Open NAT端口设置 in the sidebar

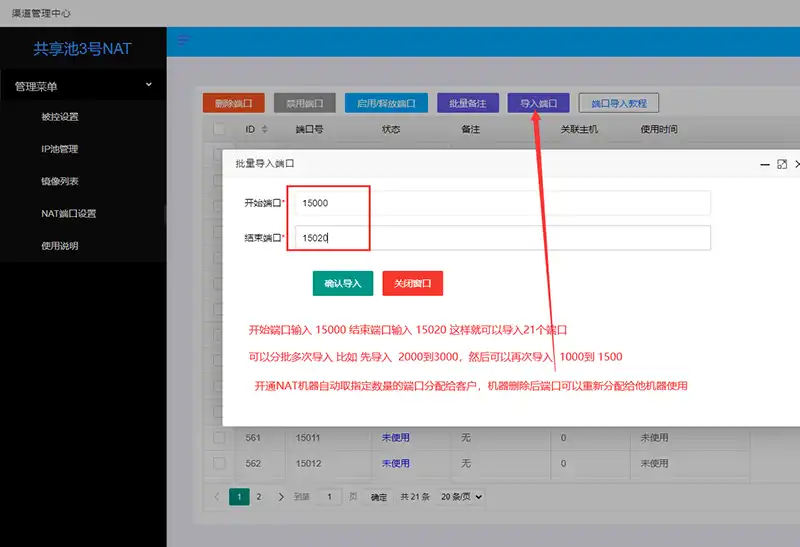tap(68, 213)
